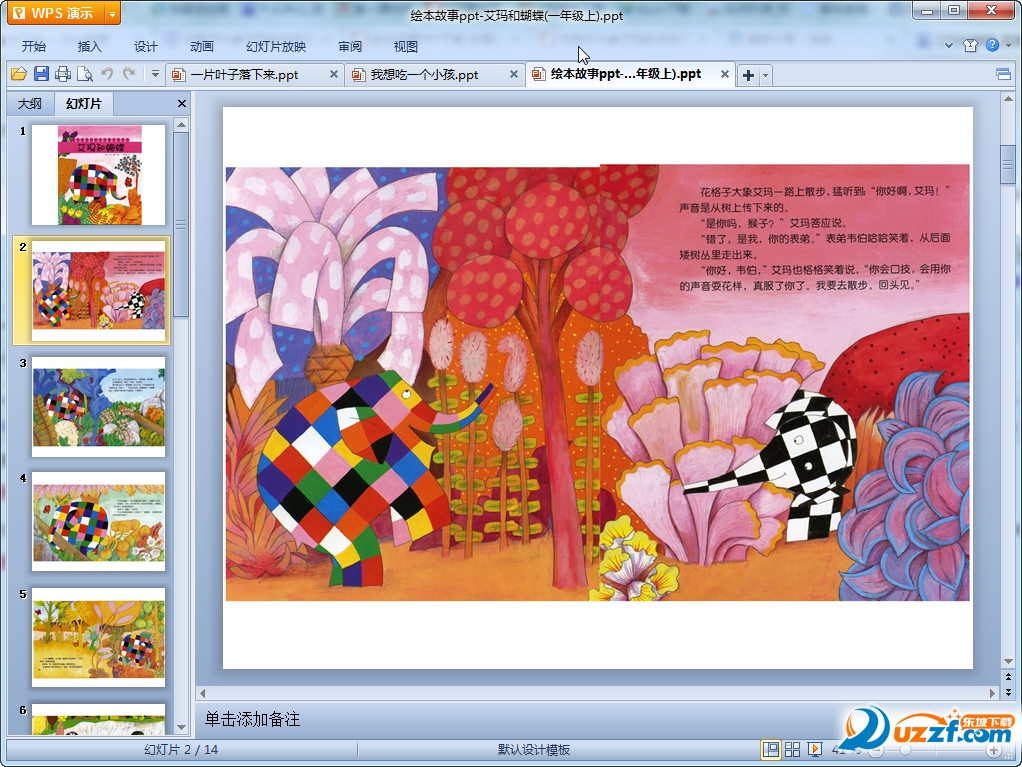Open the 视图 ribbon tab
Viewport: 1022px width, 767px height.
coord(405,46)
